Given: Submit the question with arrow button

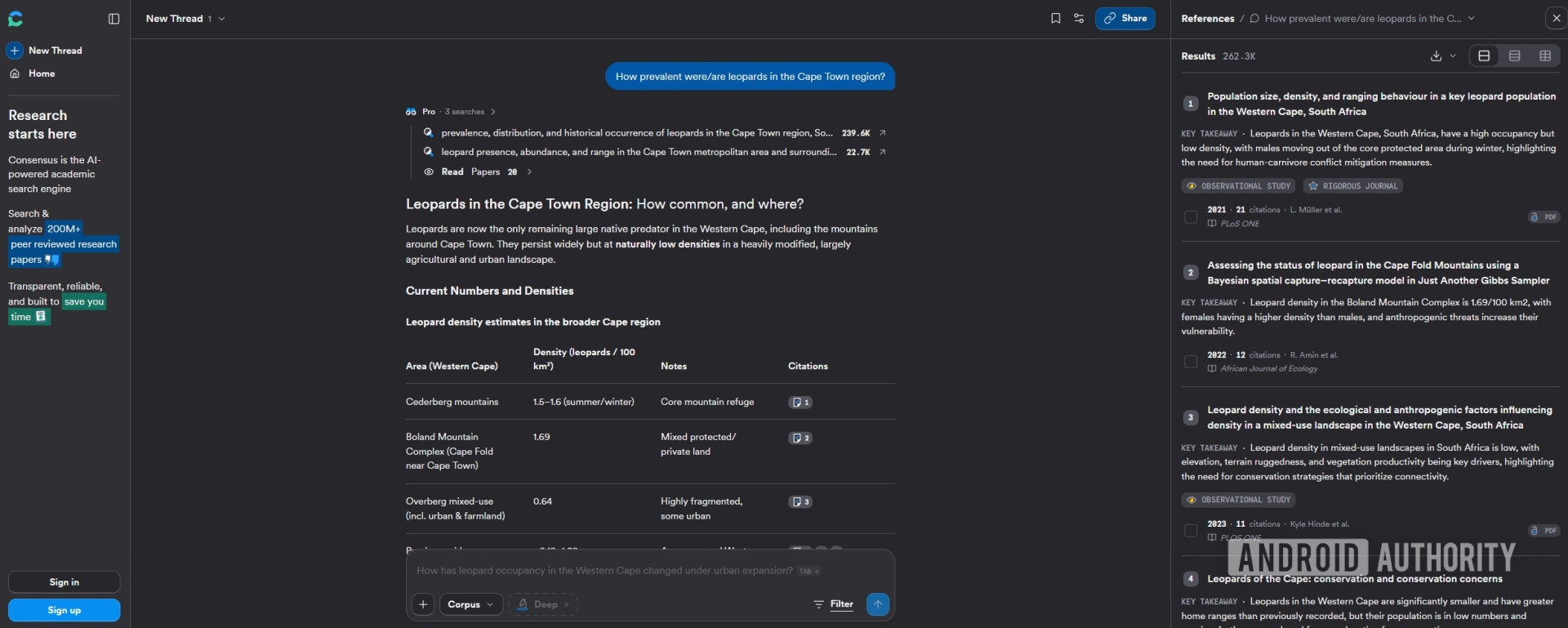Looking at the screenshot, I should tap(877, 604).
